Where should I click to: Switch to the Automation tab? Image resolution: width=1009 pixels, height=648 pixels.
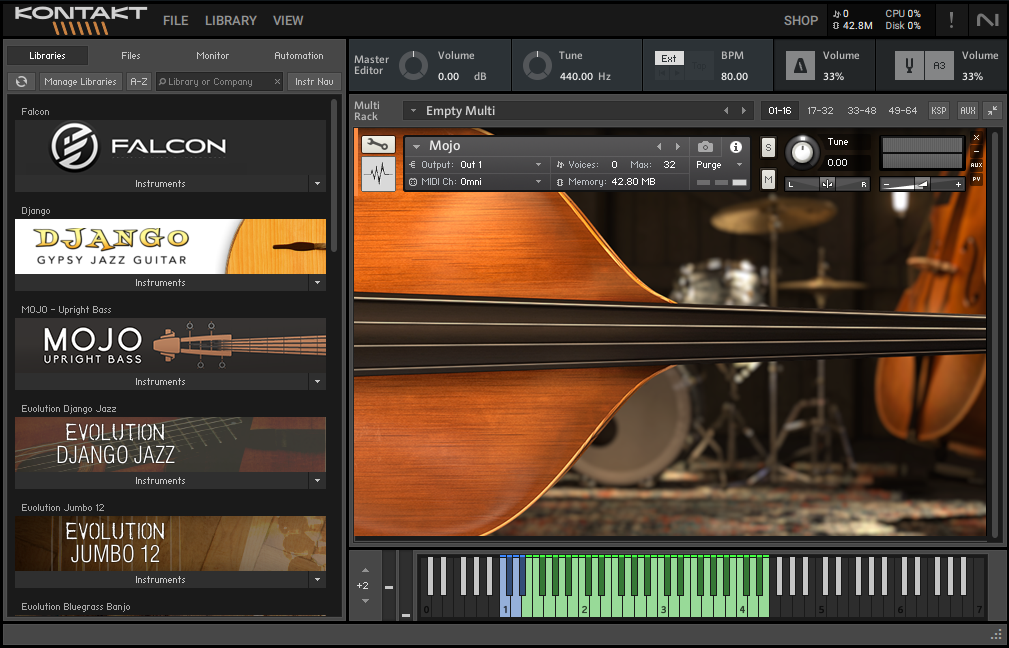[x=299, y=56]
